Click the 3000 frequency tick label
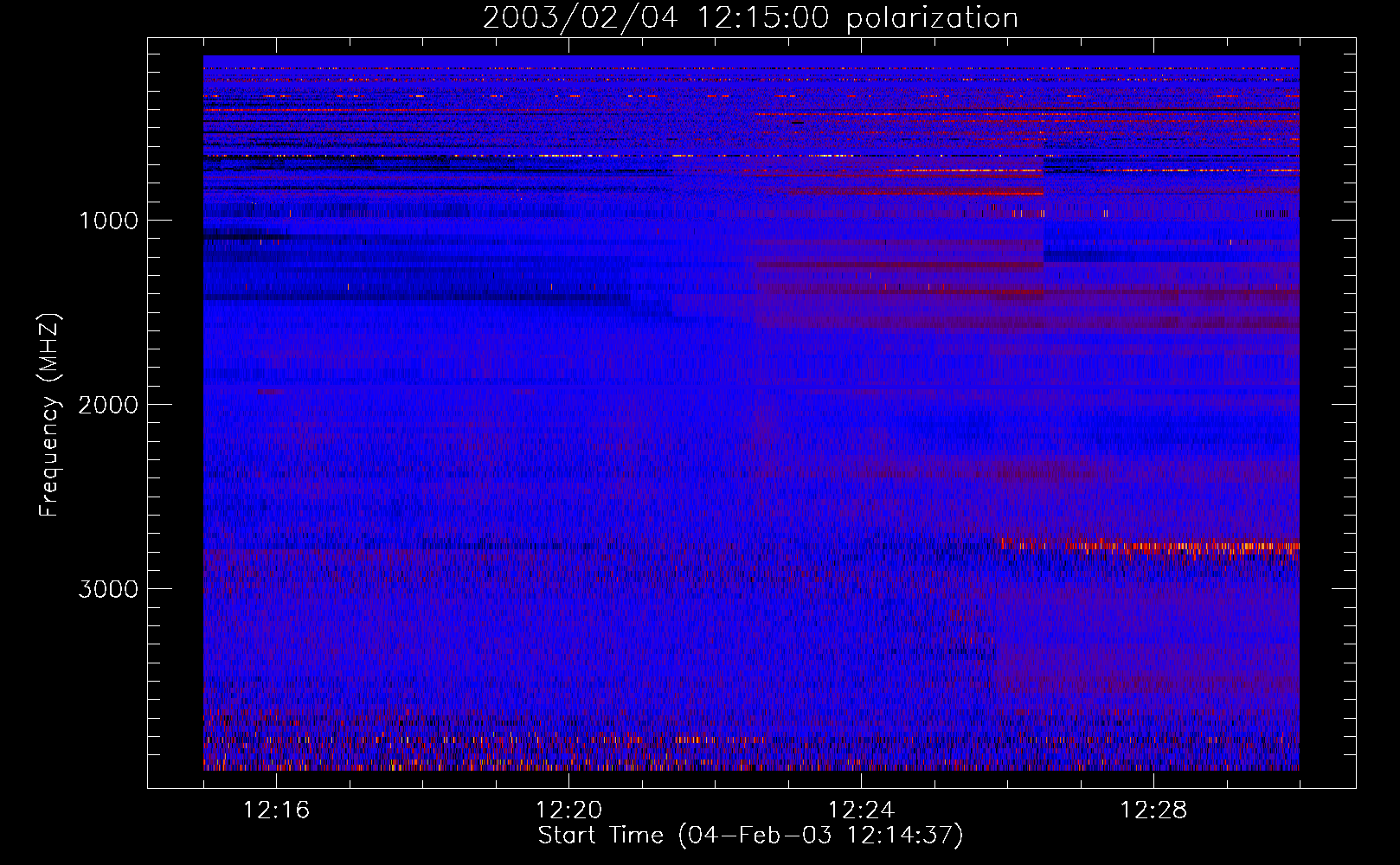This screenshot has width=1400, height=865. coord(108,589)
